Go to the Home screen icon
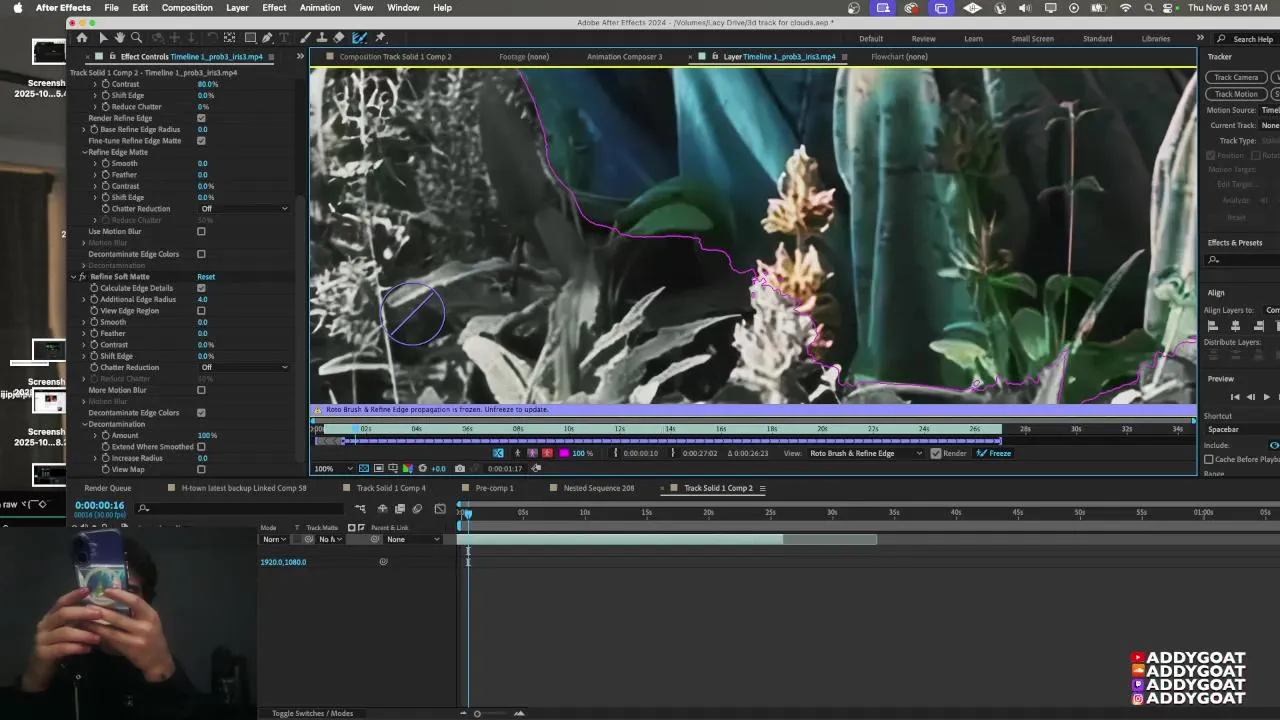Image resolution: width=1280 pixels, height=720 pixels. click(82, 38)
